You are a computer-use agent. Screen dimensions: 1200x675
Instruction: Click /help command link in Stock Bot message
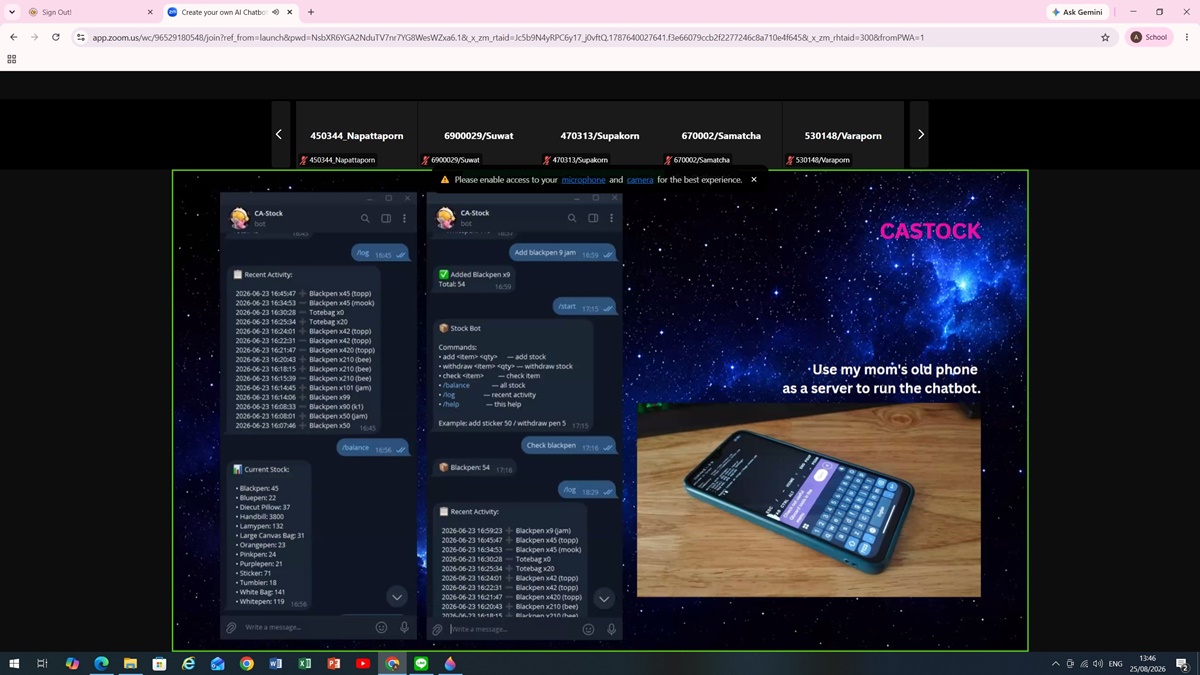click(x=451, y=404)
